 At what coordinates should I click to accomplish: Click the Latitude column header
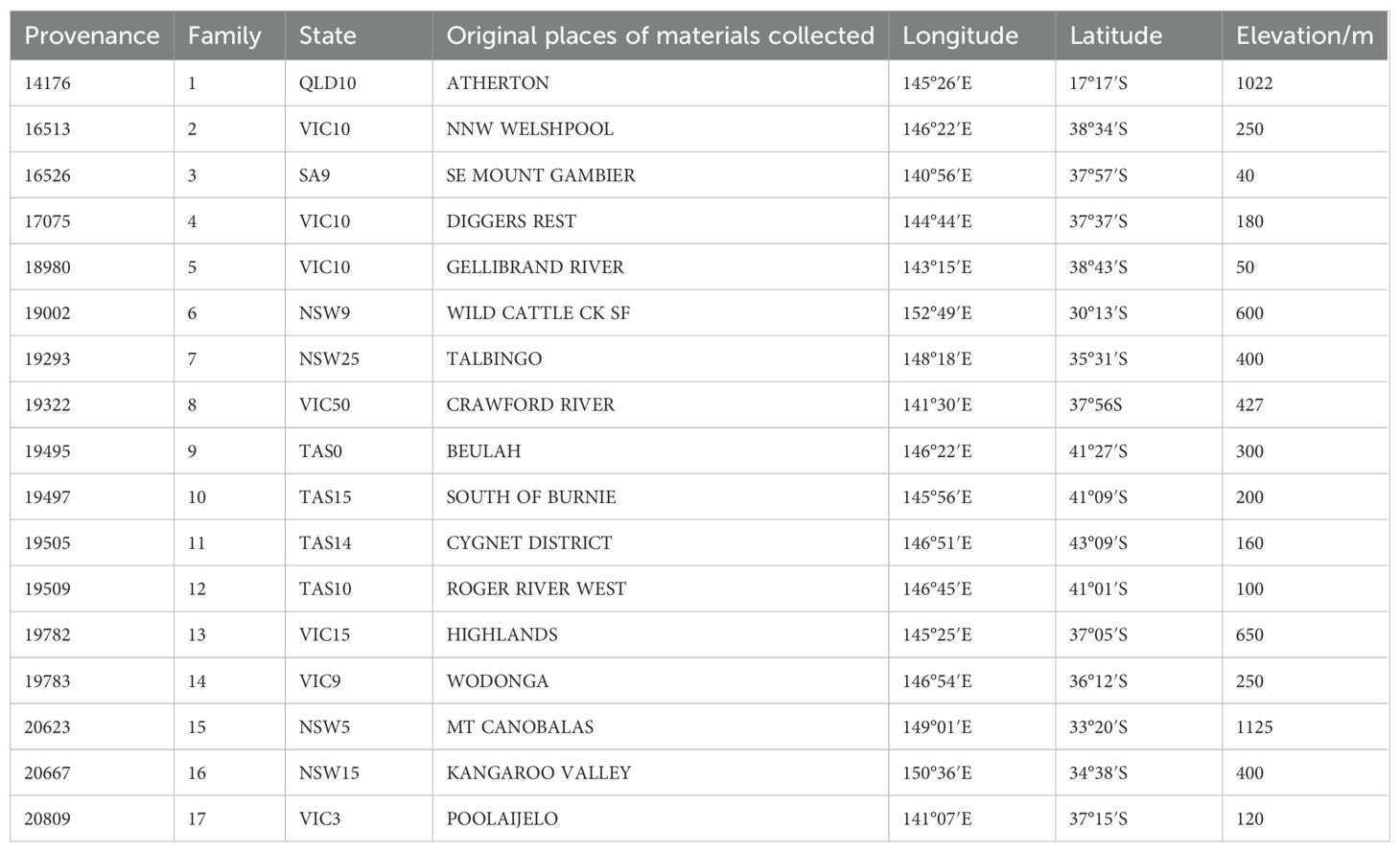(1115, 36)
